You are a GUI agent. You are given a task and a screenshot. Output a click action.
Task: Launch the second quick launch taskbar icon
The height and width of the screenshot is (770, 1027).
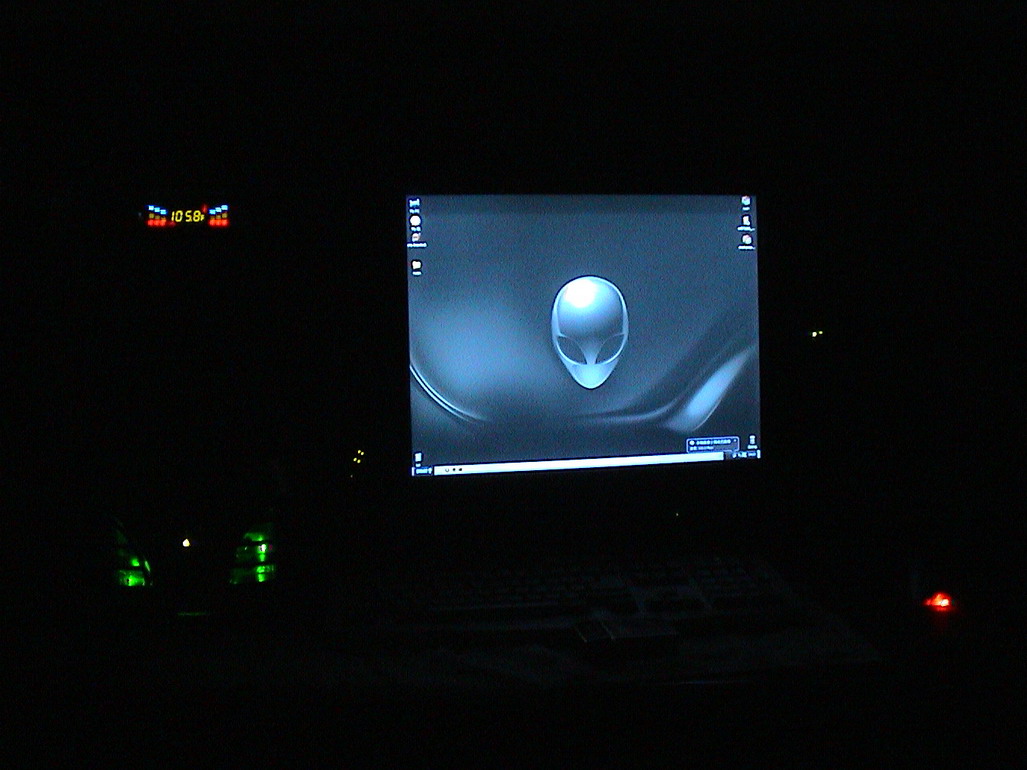tap(452, 468)
